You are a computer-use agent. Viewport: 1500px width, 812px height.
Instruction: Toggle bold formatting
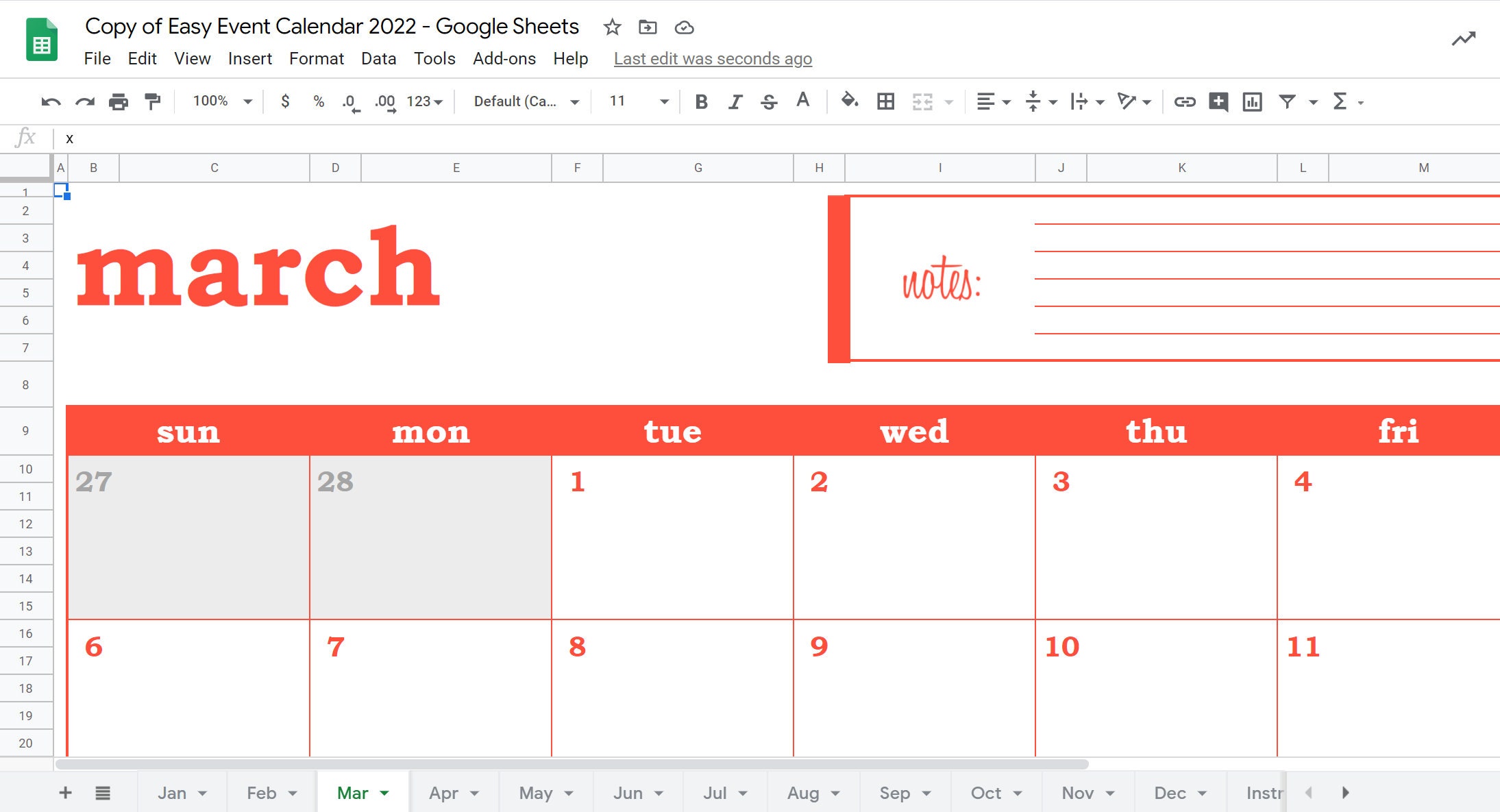pyautogui.click(x=701, y=102)
